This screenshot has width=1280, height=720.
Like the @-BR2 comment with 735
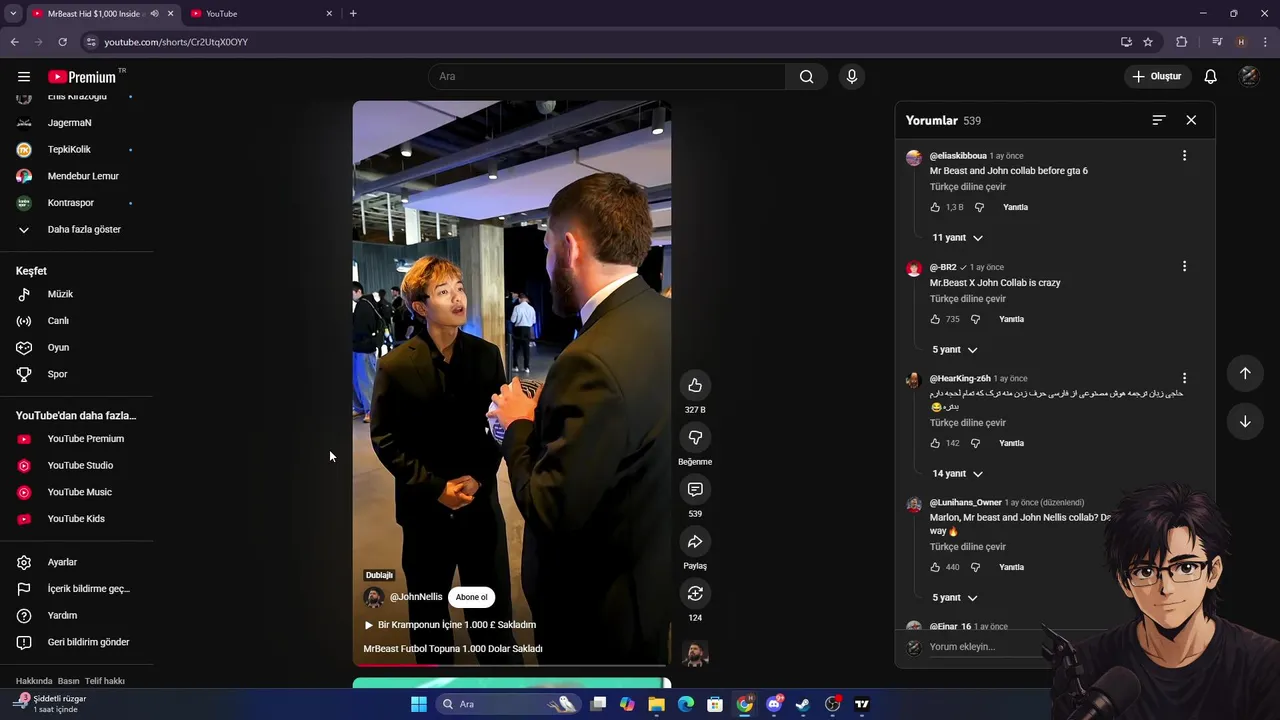pyautogui.click(x=935, y=319)
